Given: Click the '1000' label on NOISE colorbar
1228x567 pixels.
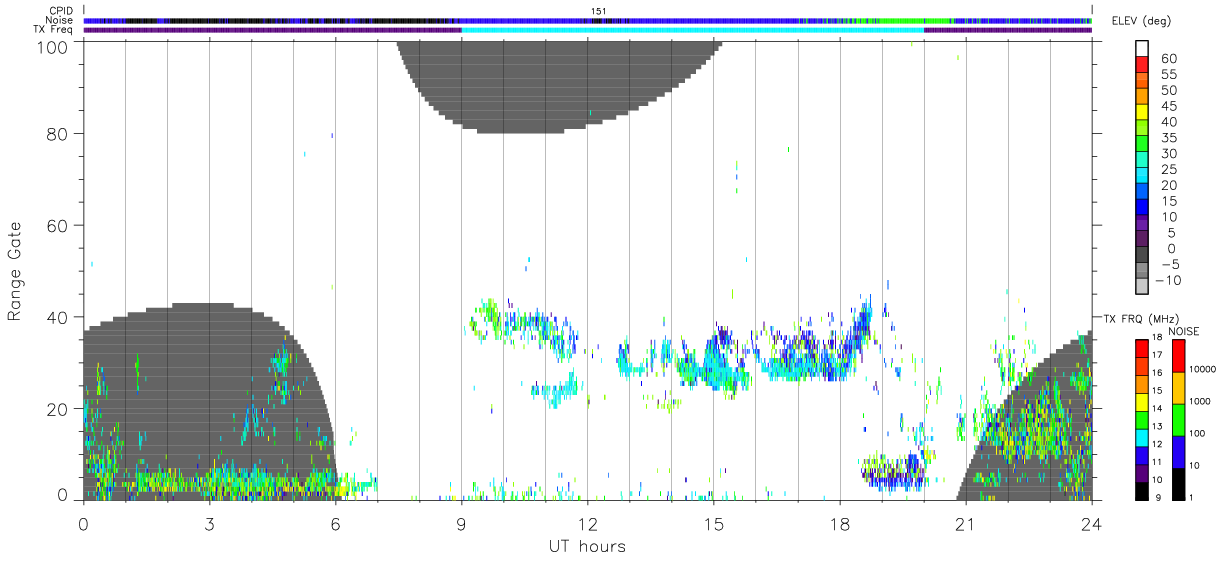Looking at the screenshot, I should 1202,402.
